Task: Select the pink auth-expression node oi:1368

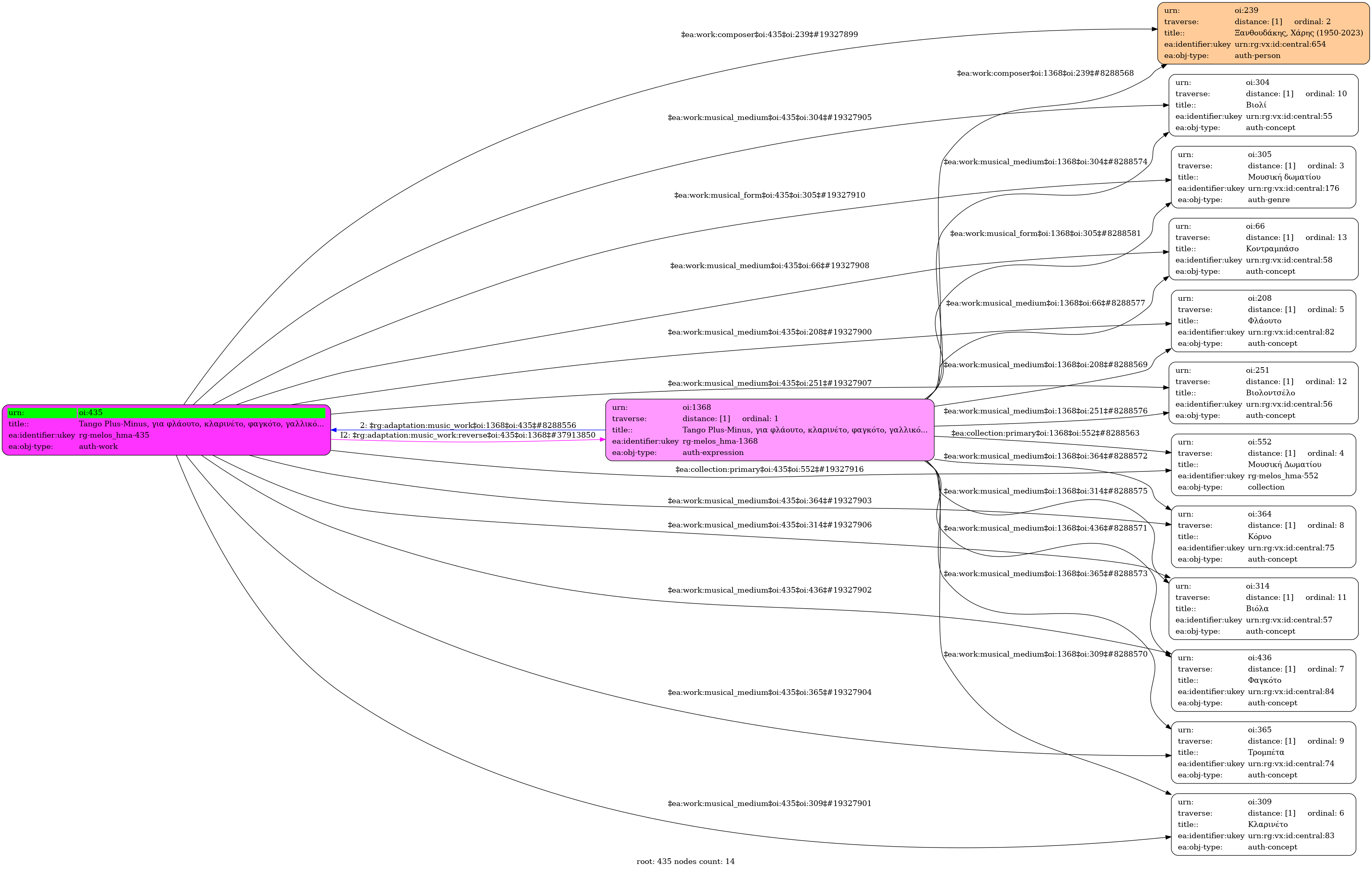Action: tap(769, 430)
